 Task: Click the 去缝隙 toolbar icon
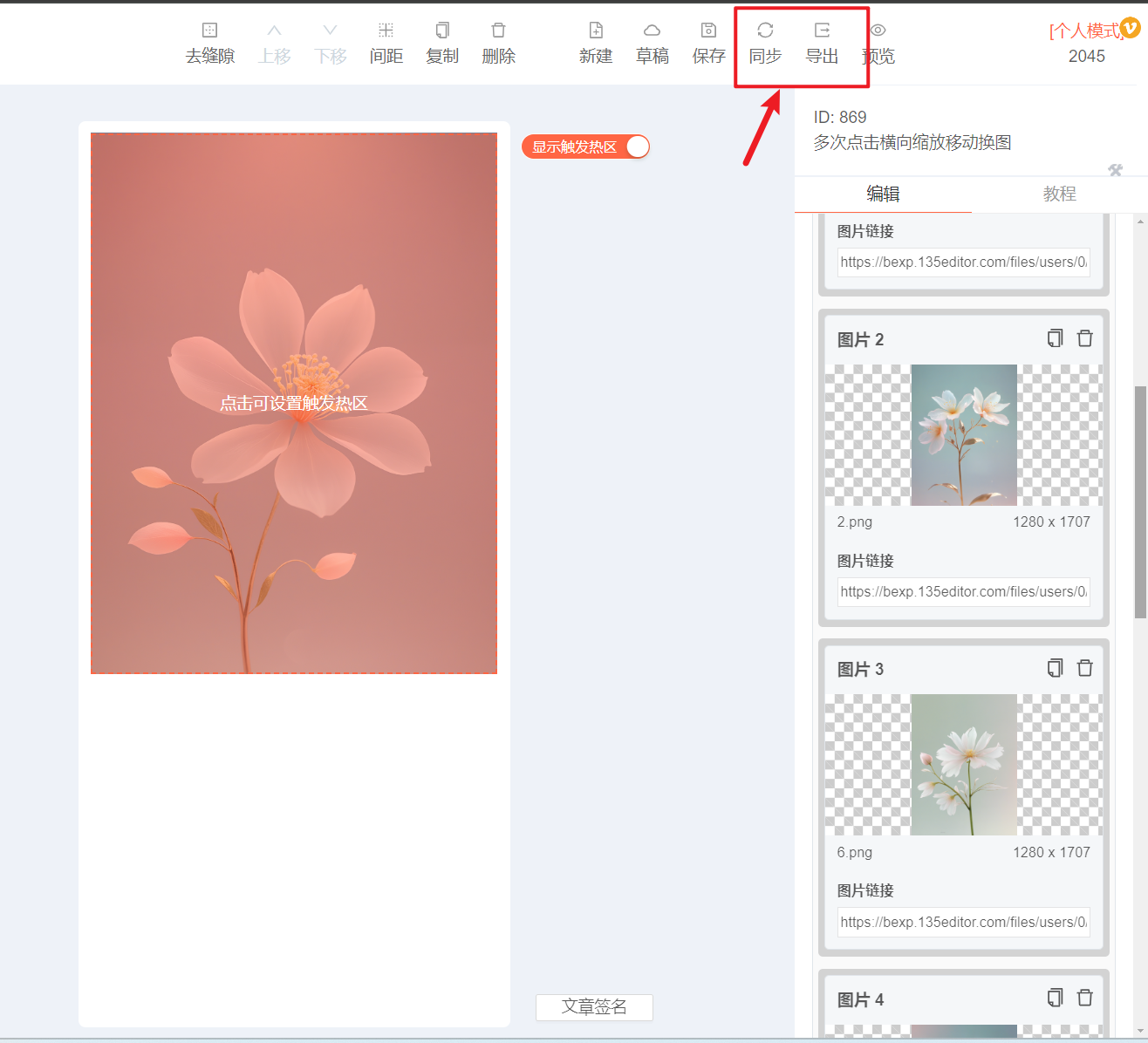[209, 31]
